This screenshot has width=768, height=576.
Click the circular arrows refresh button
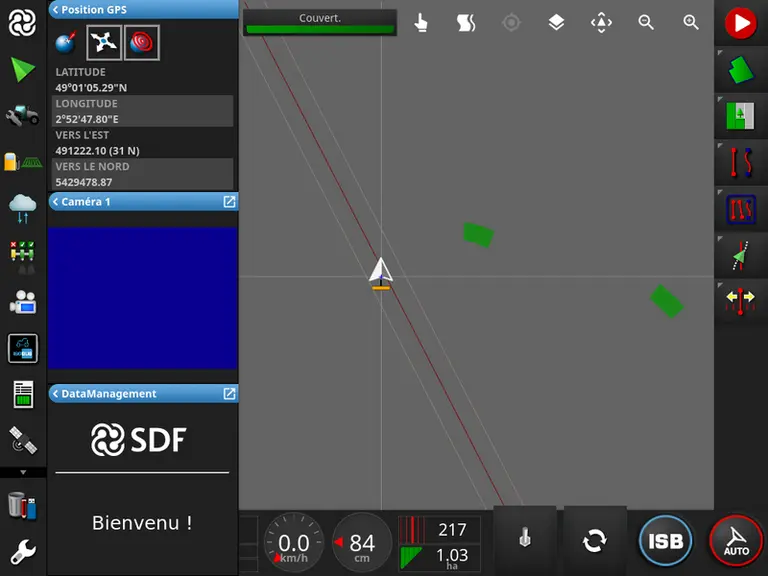pyautogui.click(x=595, y=541)
